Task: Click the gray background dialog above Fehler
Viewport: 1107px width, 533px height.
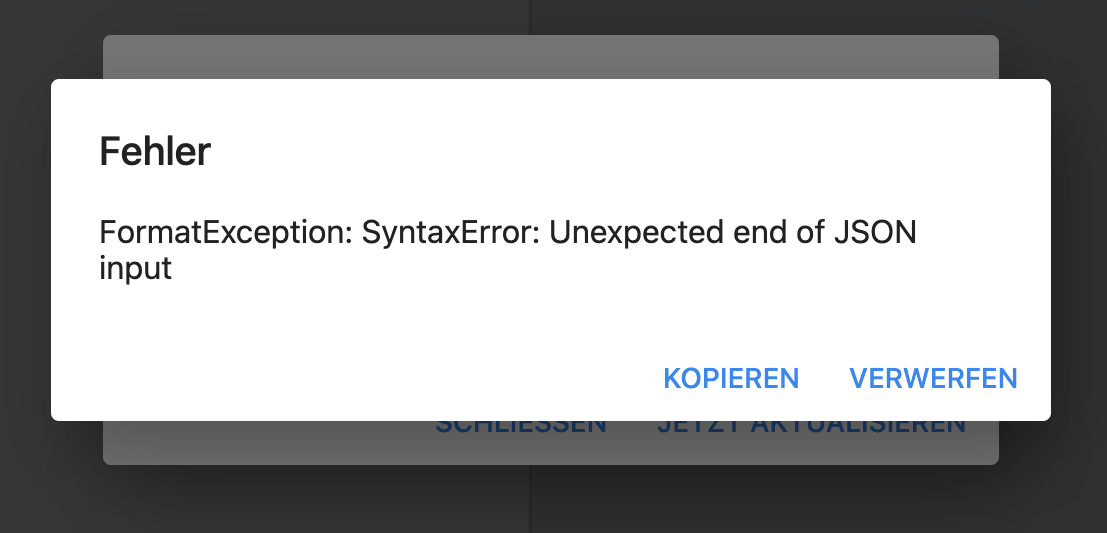Action: pyautogui.click(x=551, y=56)
